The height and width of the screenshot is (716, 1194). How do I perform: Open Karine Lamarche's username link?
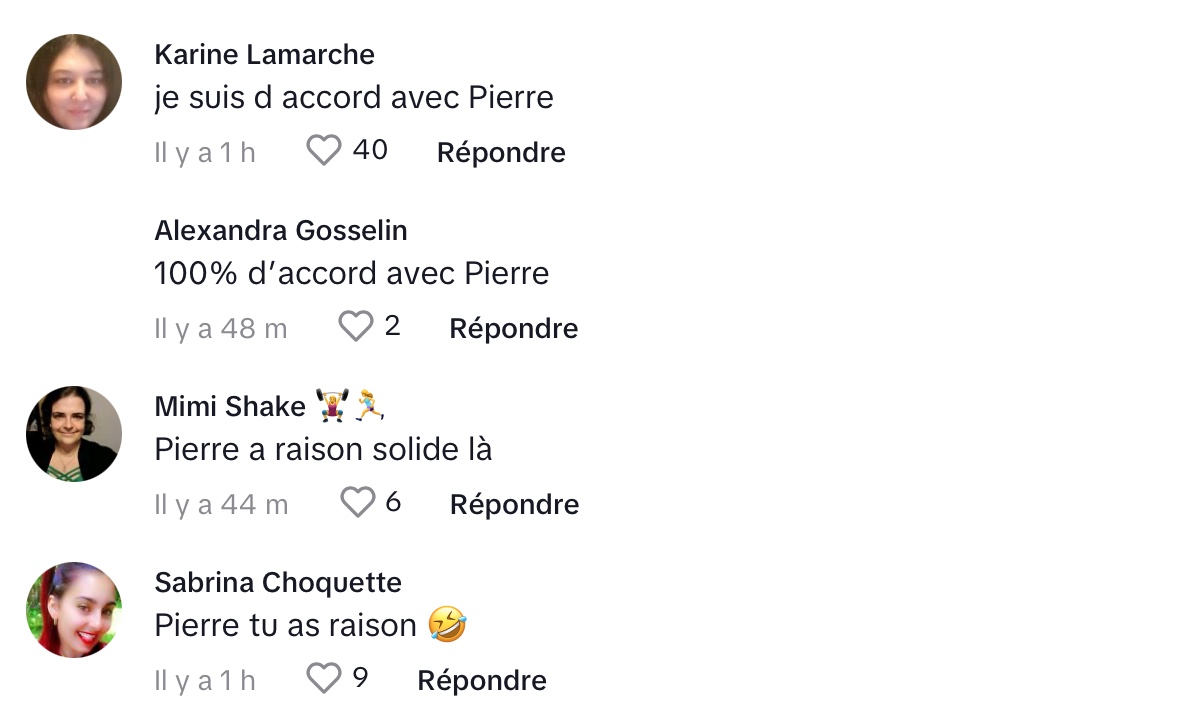264,55
